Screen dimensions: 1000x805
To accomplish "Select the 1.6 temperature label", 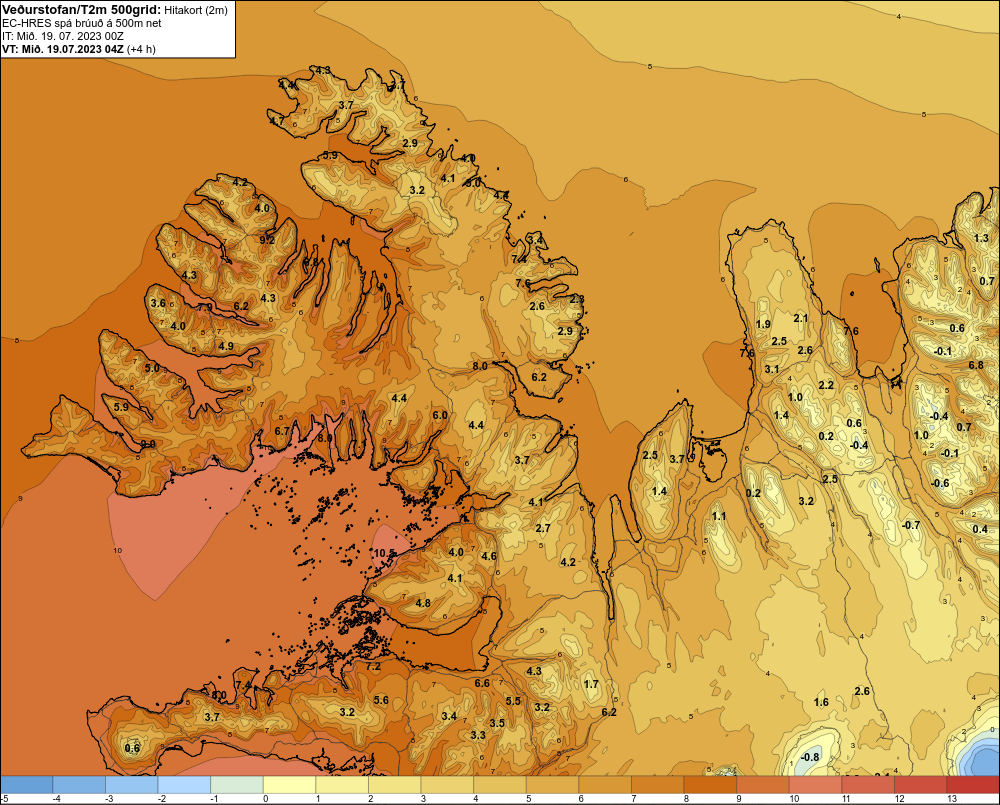I will click(x=821, y=702).
